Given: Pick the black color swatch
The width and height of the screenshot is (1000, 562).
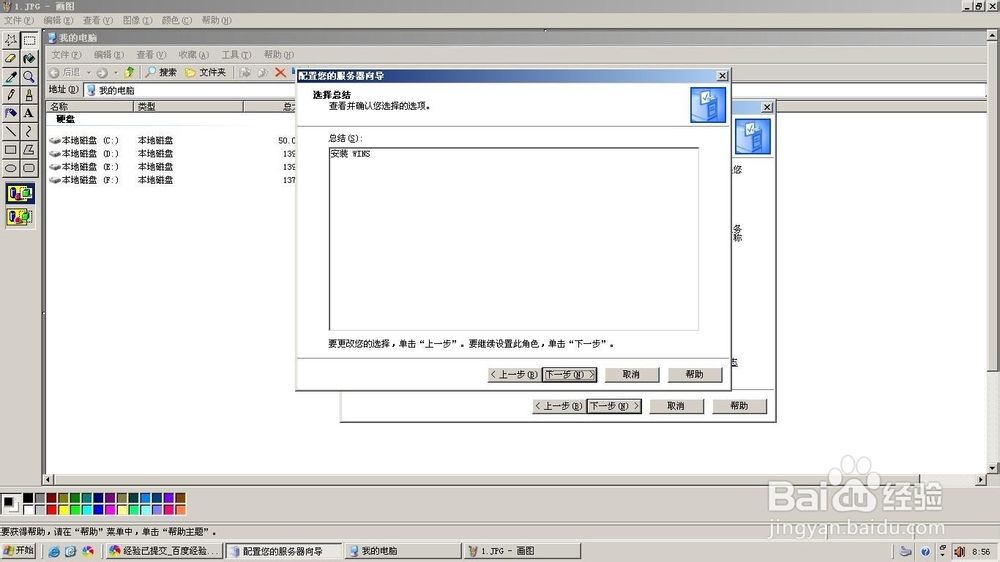Looking at the screenshot, I should [x=28, y=498].
